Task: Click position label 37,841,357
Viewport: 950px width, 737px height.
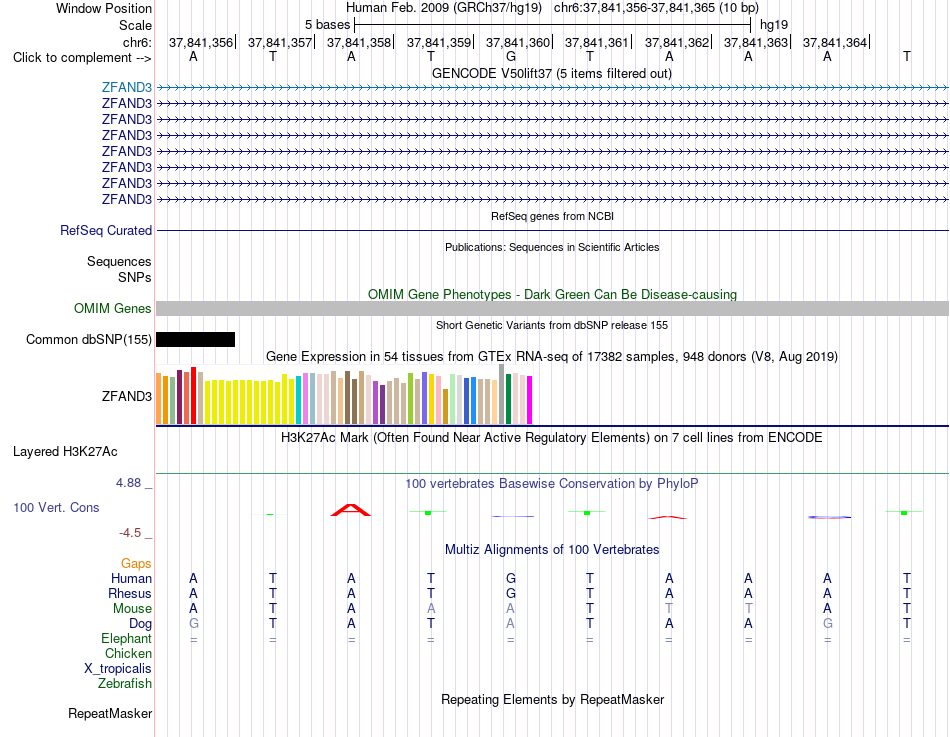Action: pyautogui.click(x=280, y=42)
